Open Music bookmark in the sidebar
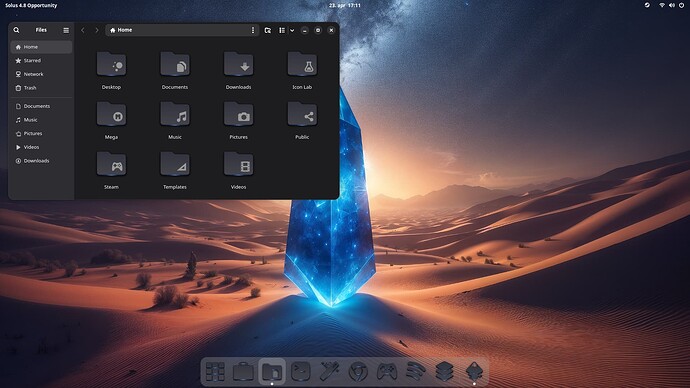690x388 pixels. [x=41, y=120]
